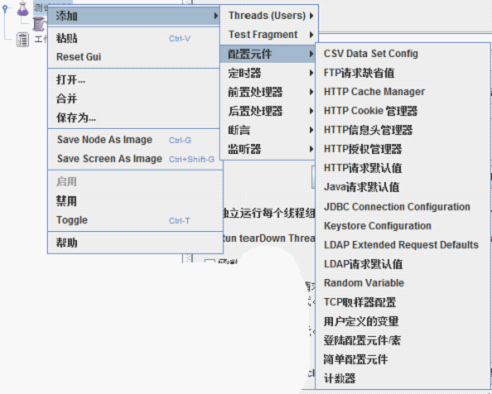Screen dimensions: 492x394
Task: Add 简单配置元件
Action: [x=403, y=359]
